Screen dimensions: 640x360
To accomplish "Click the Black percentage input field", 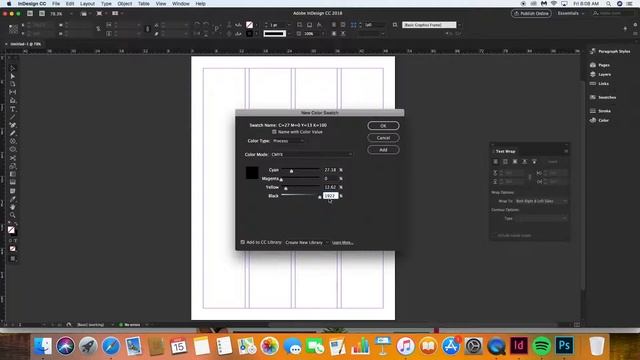I will pos(331,196).
